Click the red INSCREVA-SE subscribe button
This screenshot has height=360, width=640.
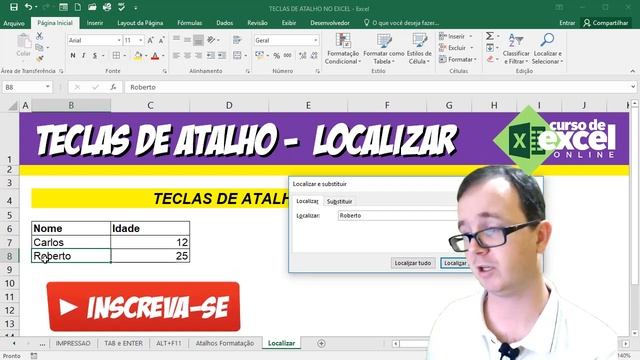[x=143, y=307]
